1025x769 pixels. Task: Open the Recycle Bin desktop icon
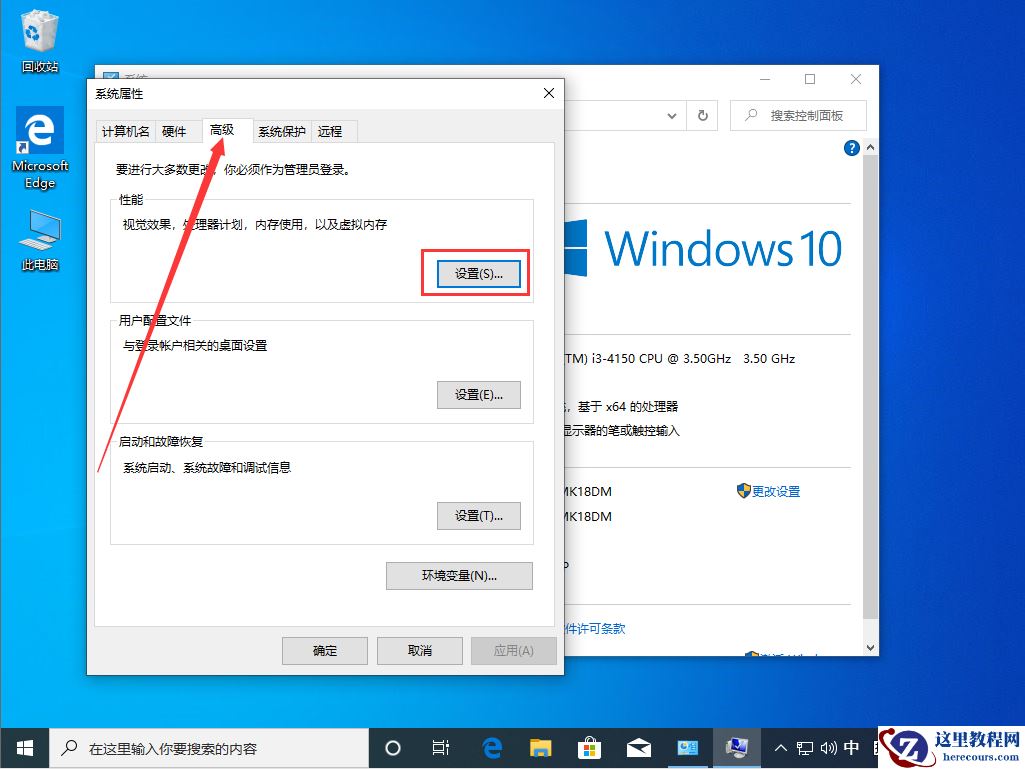pyautogui.click(x=38, y=35)
